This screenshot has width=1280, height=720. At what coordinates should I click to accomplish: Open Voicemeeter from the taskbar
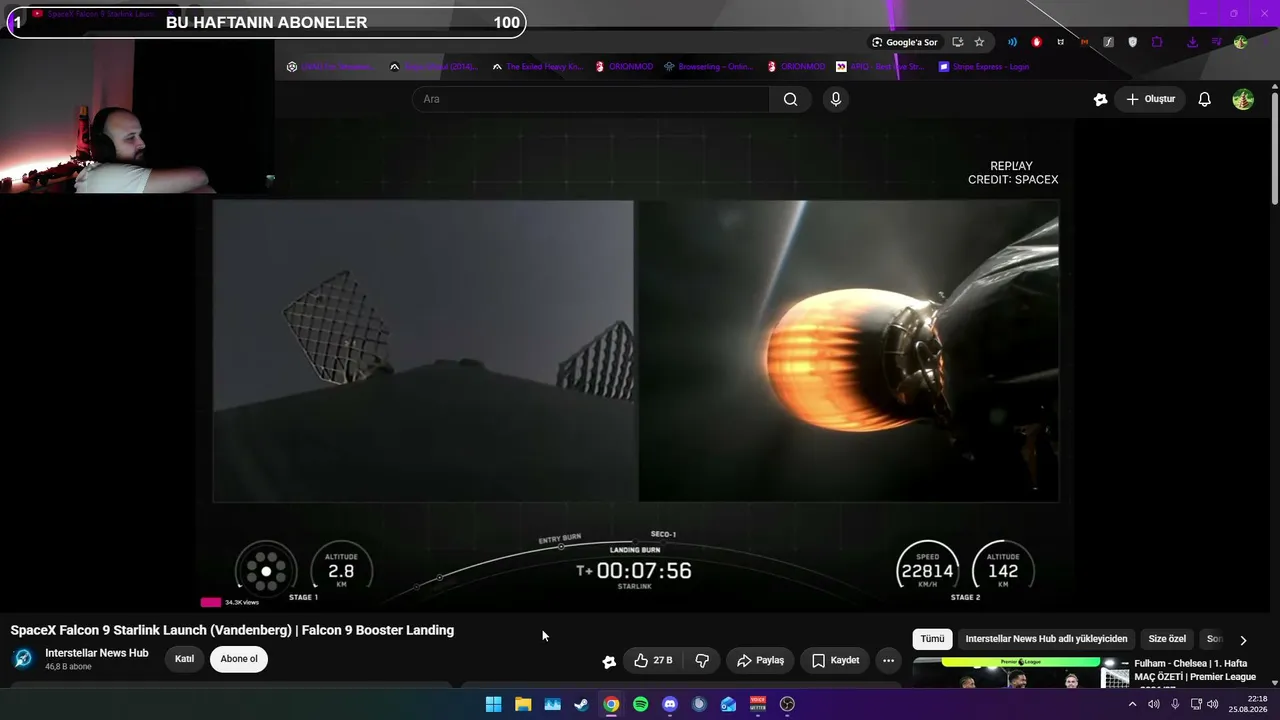pos(758,704)
